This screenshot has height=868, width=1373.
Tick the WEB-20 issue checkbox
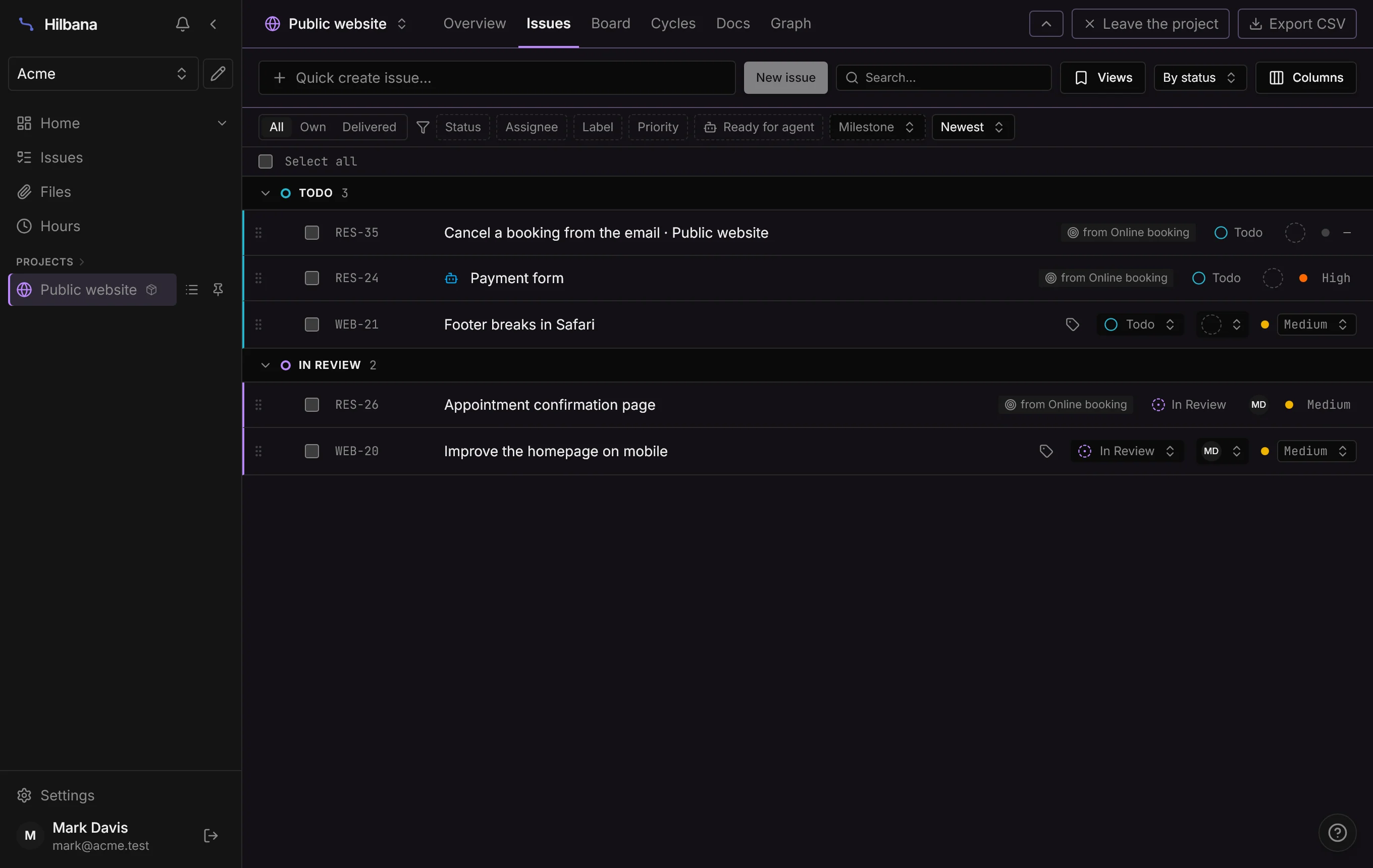pos(312,451)
